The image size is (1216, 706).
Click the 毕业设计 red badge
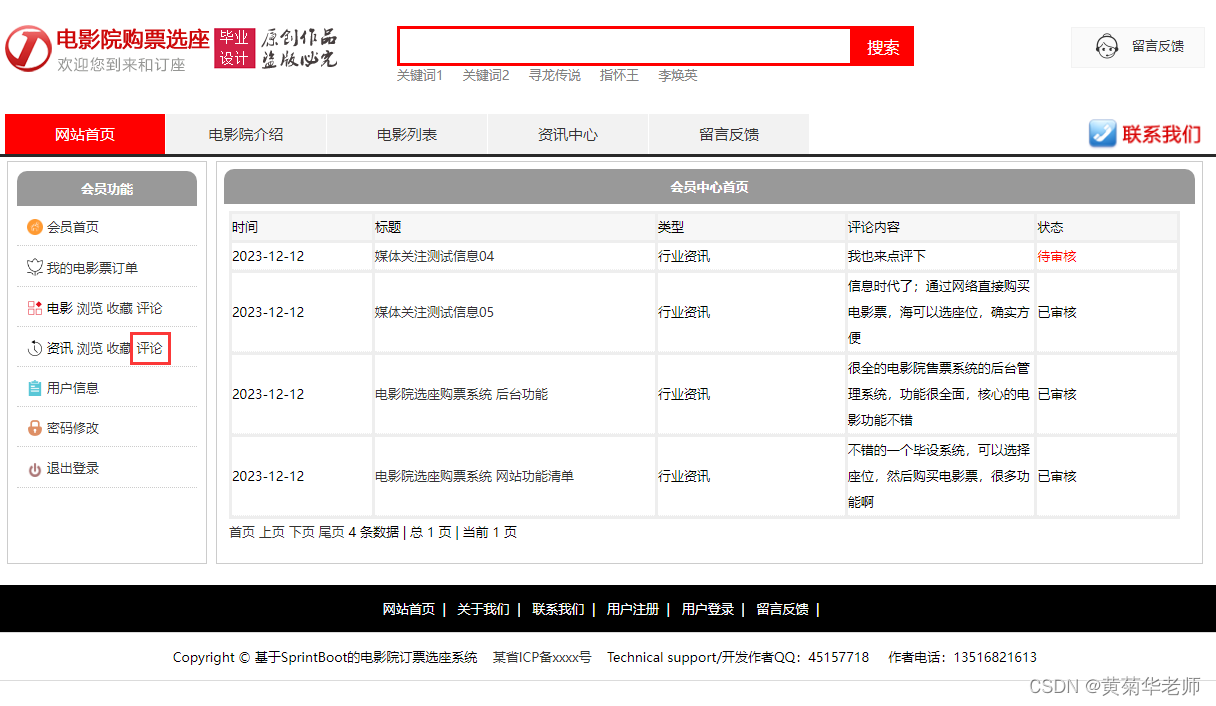234,48
